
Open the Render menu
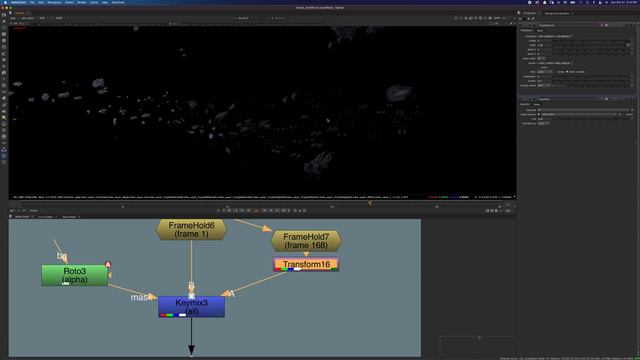pos(82,2)
